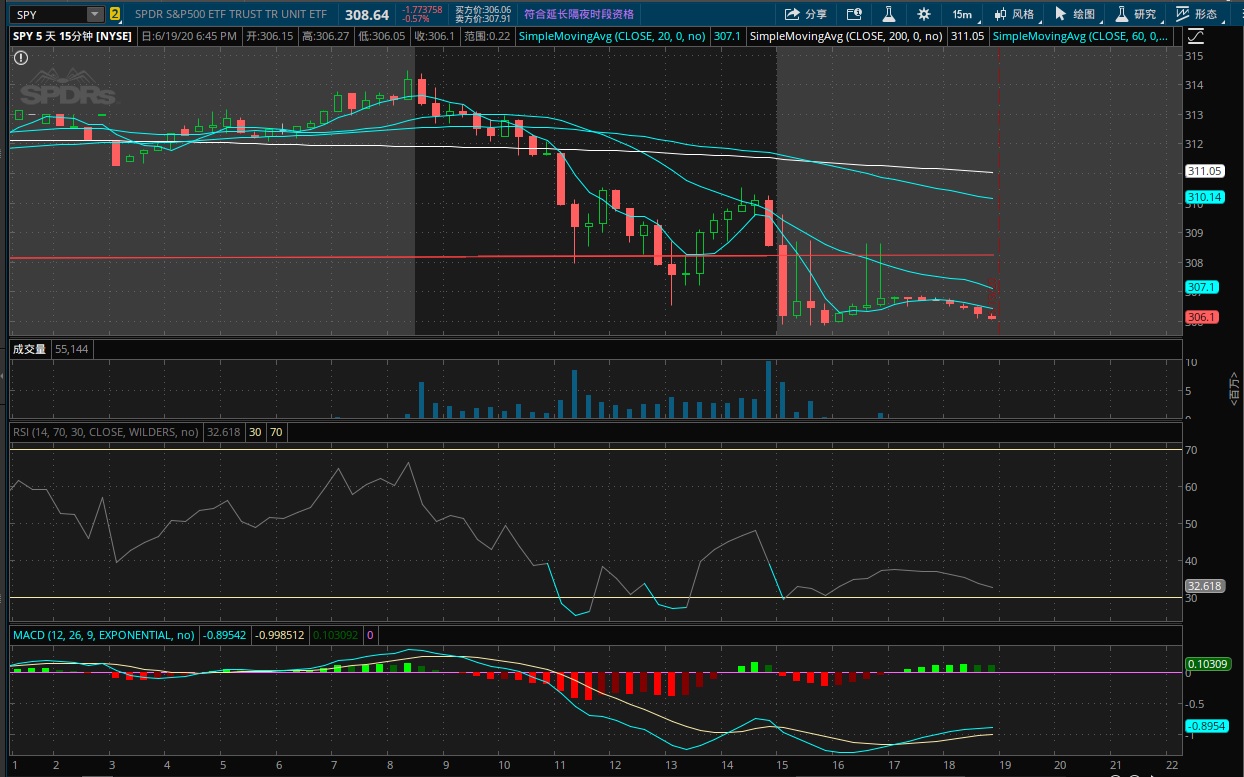Click the flask studies icon
This screenshot has width=1244, height=777.
point(887,14)
